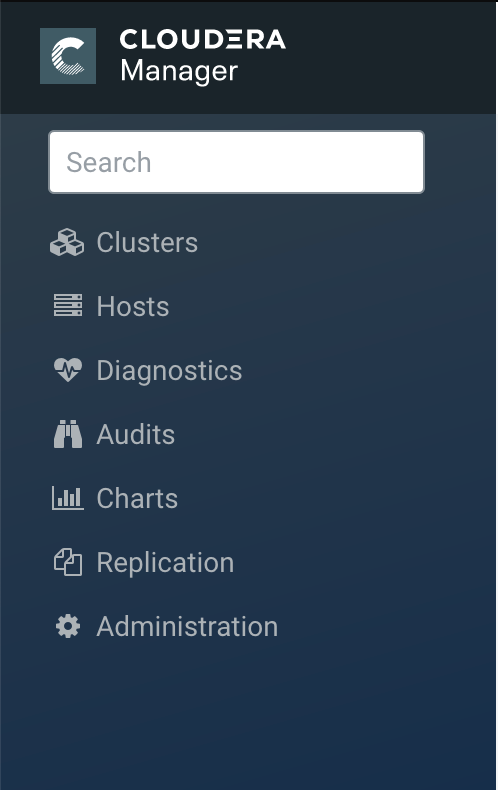Focus the Search input field

[236, 162]
